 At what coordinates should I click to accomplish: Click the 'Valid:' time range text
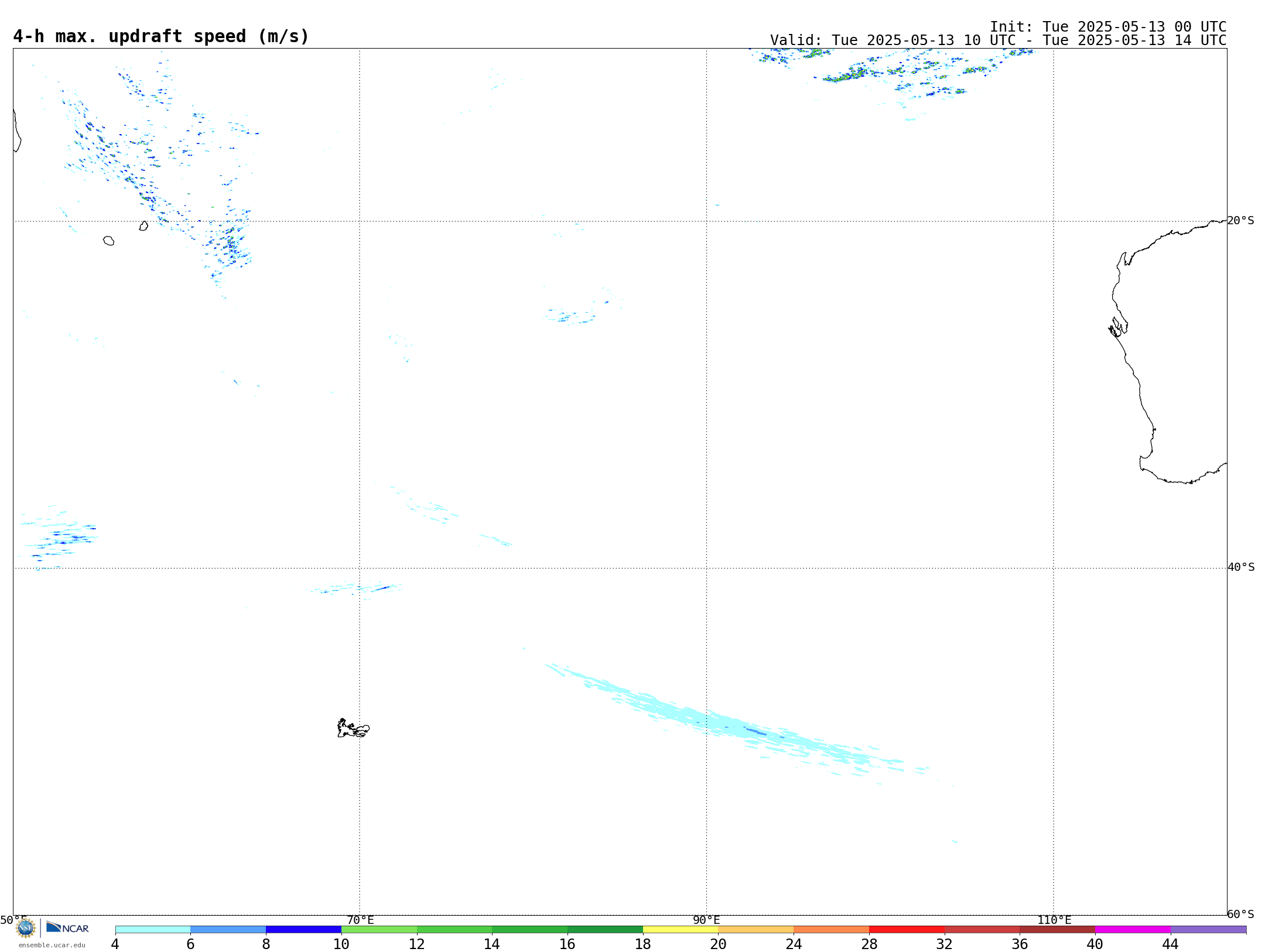pos(998,40)
